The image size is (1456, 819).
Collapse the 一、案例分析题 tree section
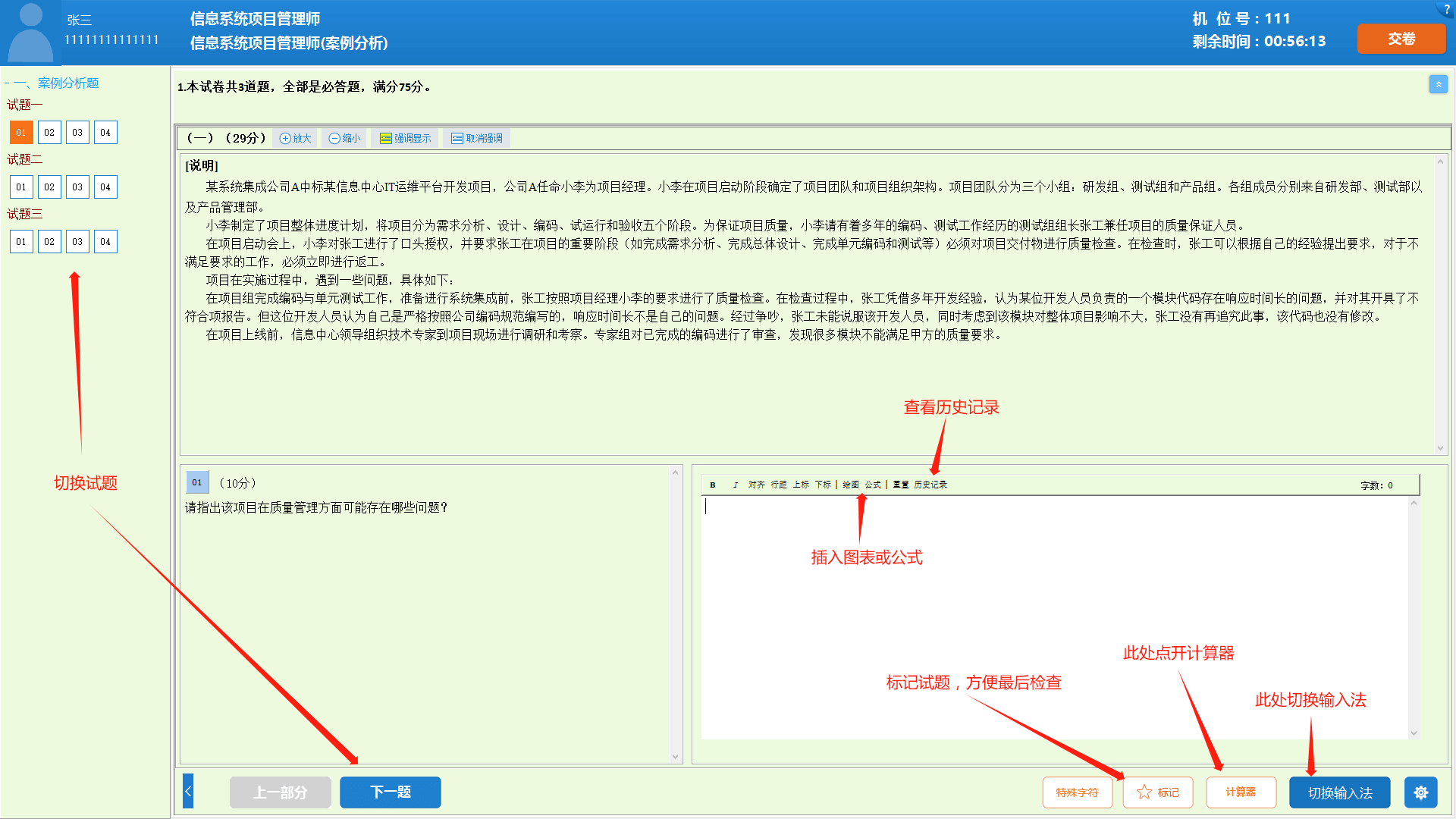point(7,83)
